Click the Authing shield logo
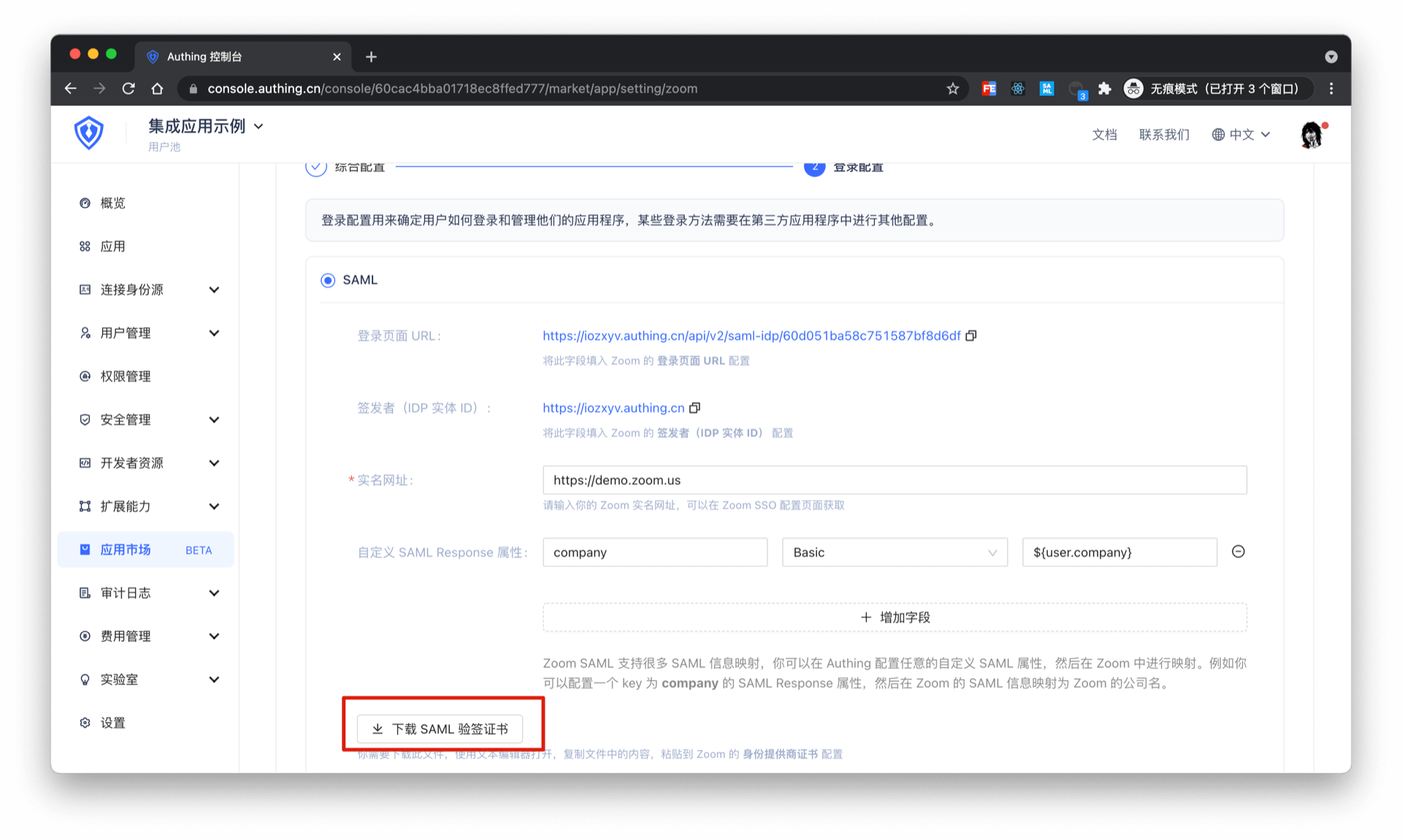This screenshot has height=840, width=1402. point(89,133)
